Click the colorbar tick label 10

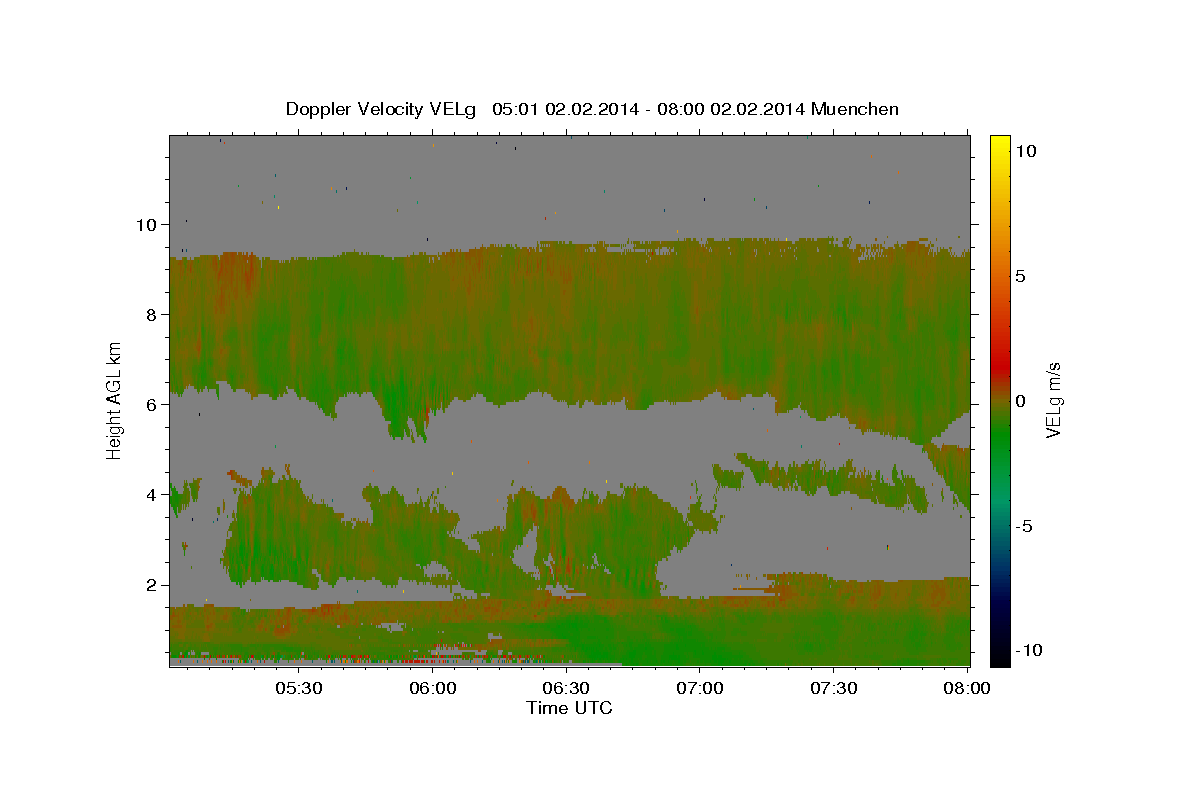tap(1026, 151)
